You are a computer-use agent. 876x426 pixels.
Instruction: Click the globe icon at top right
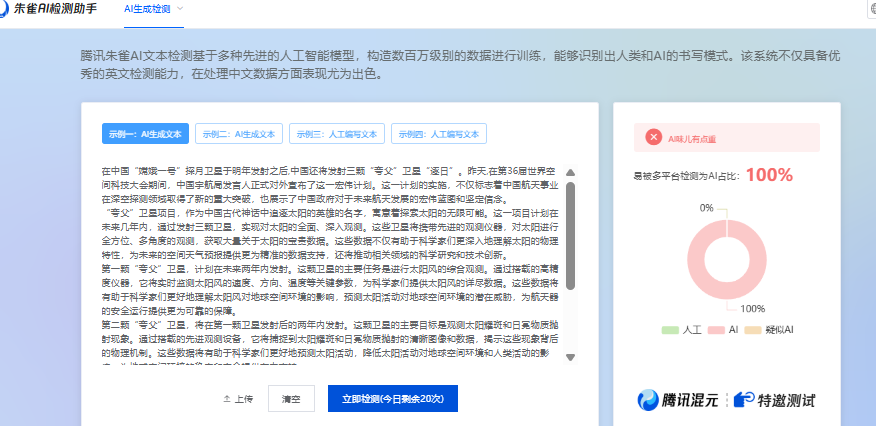[873, 9]
